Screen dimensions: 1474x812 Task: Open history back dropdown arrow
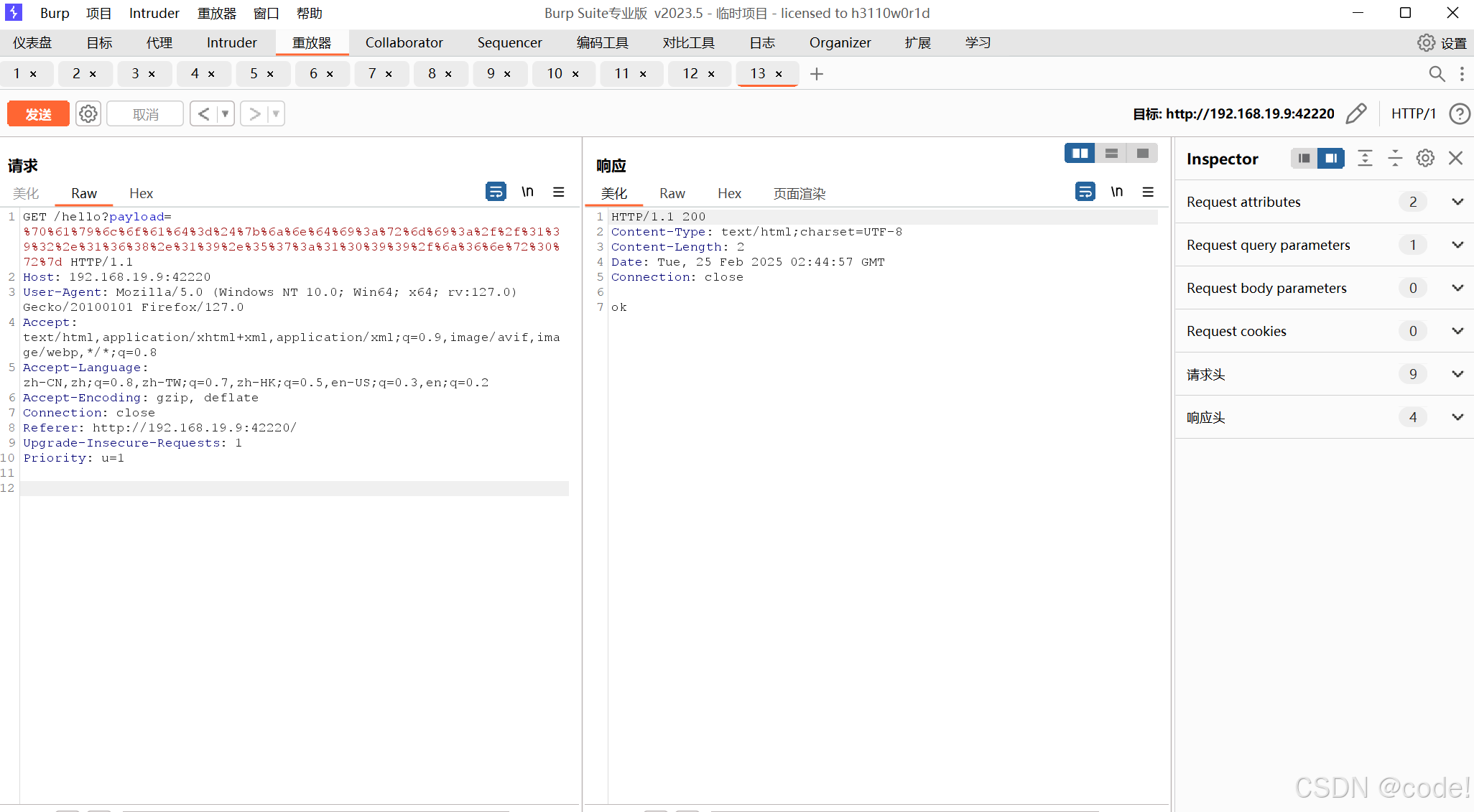tap(226, 113)
